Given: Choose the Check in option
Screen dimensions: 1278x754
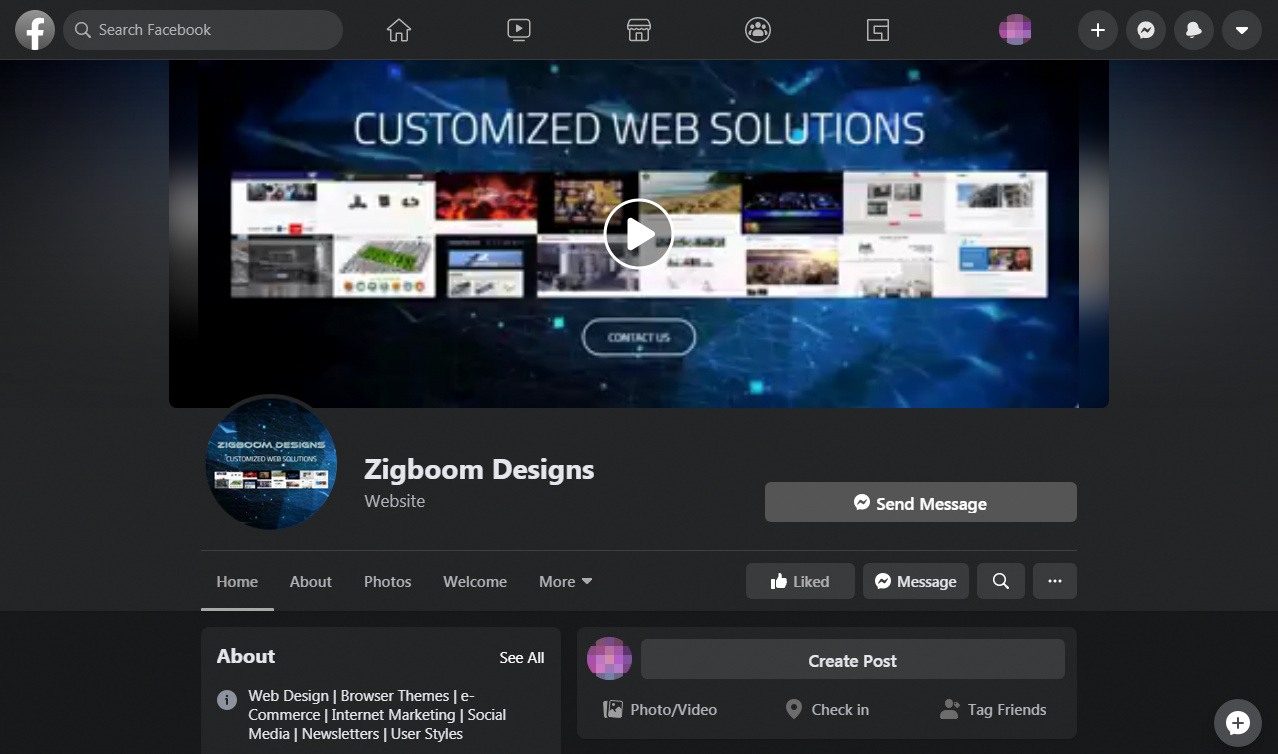Looking at the screenshot, I should pos(827,709).
